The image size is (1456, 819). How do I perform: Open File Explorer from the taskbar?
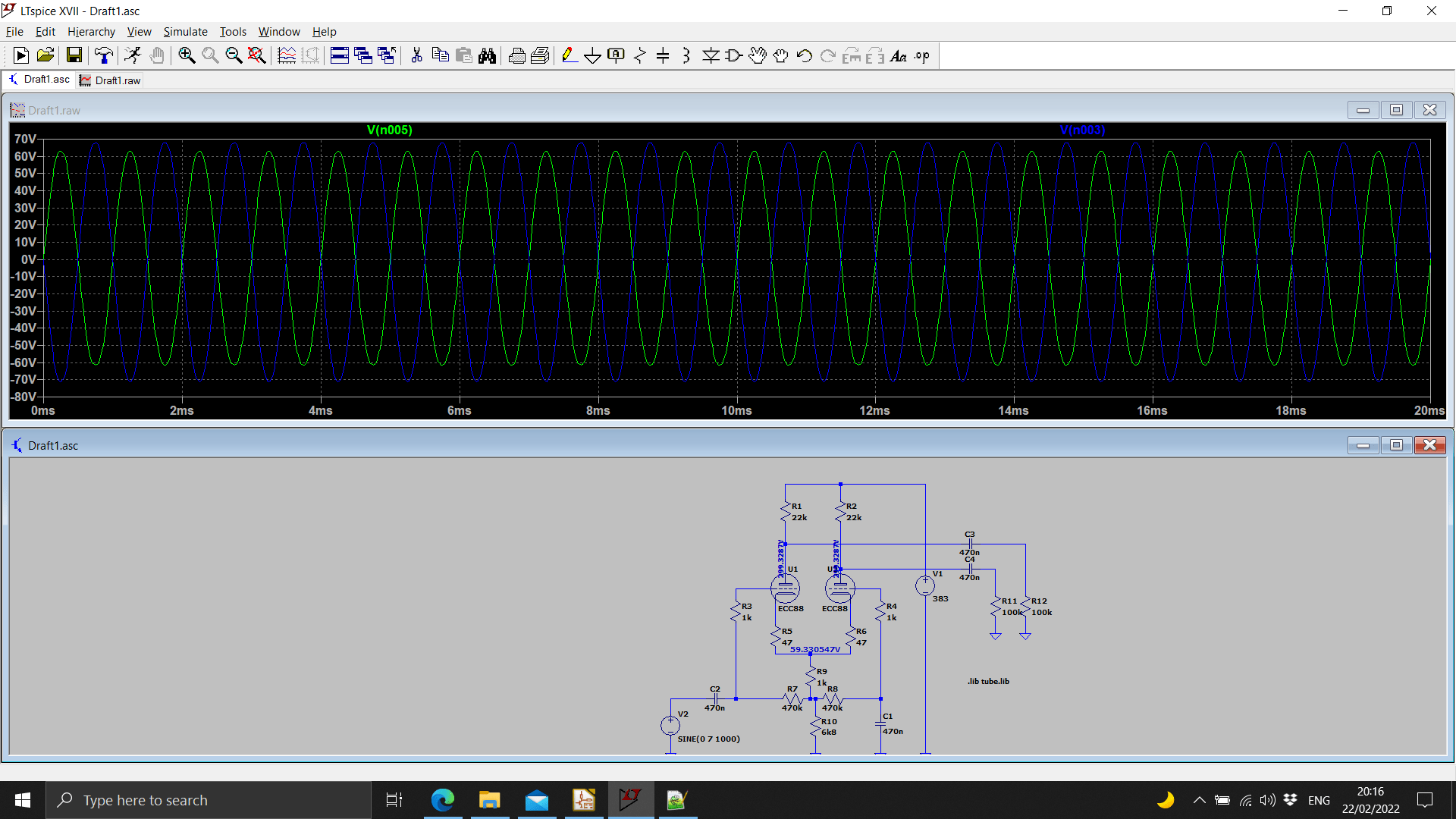[490, 800]
